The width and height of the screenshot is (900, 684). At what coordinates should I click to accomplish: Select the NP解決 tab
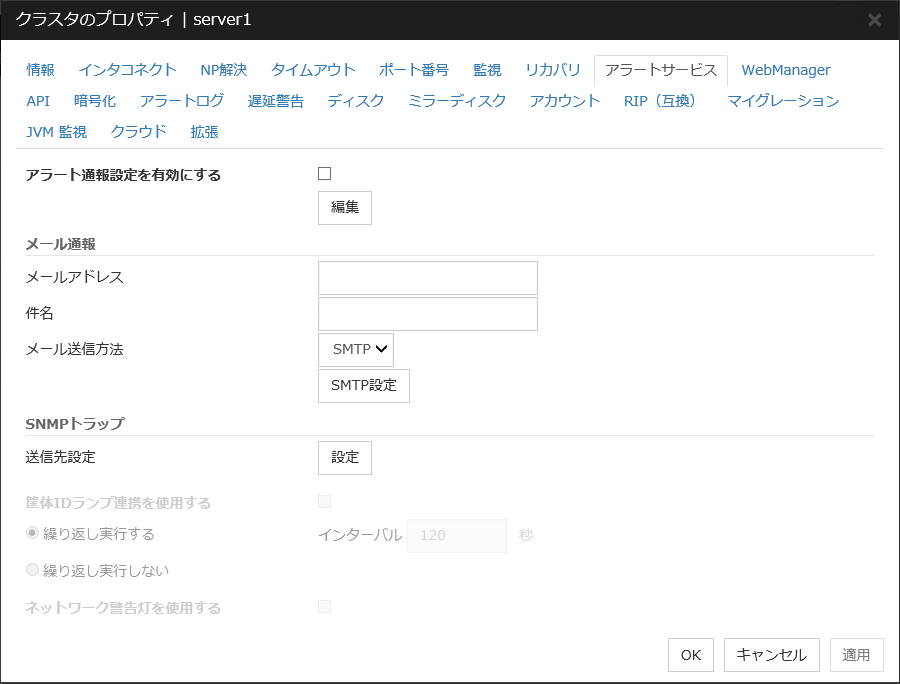(x=224, y=70)
